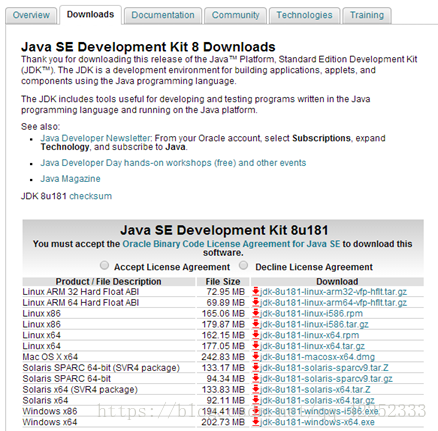
Task: Click download arrow icon for linux-arm32-vfp-hflt.tar.gz
Action: point(256,291)
